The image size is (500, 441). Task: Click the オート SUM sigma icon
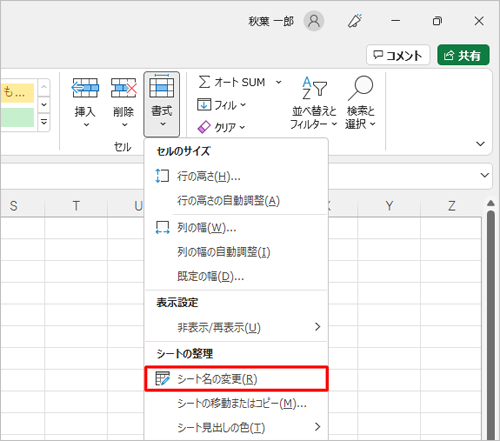coord(204,82)
